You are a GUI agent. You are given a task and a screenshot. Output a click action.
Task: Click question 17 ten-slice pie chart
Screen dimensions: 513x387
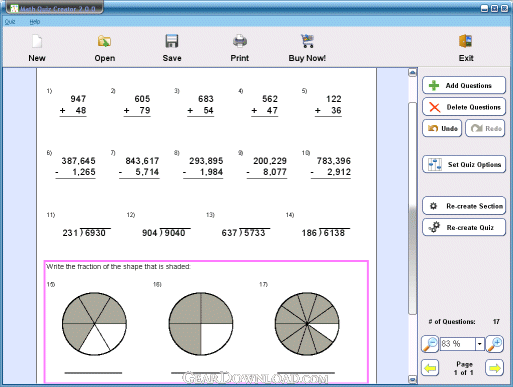tap(307, 324)
